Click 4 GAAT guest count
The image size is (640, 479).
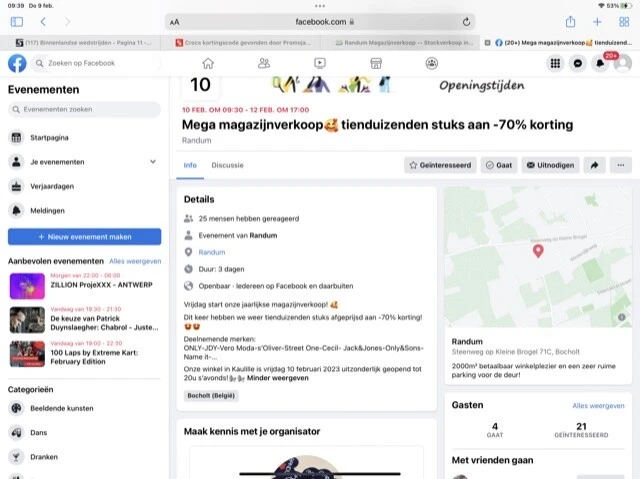click(x=495, y=430)
